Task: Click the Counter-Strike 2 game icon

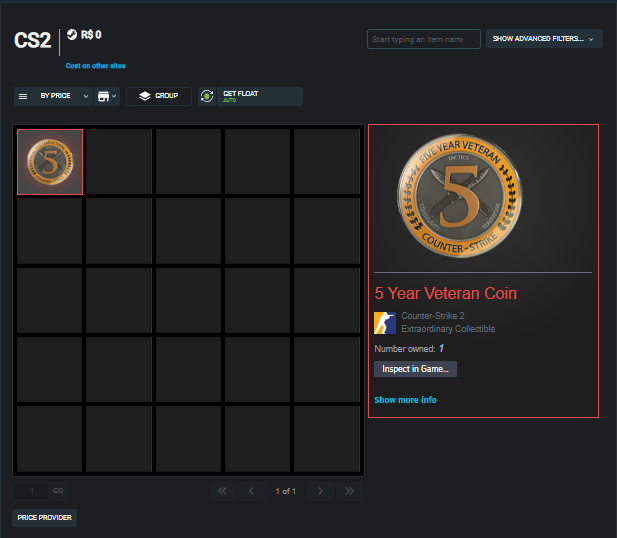Action: [385, 323]
